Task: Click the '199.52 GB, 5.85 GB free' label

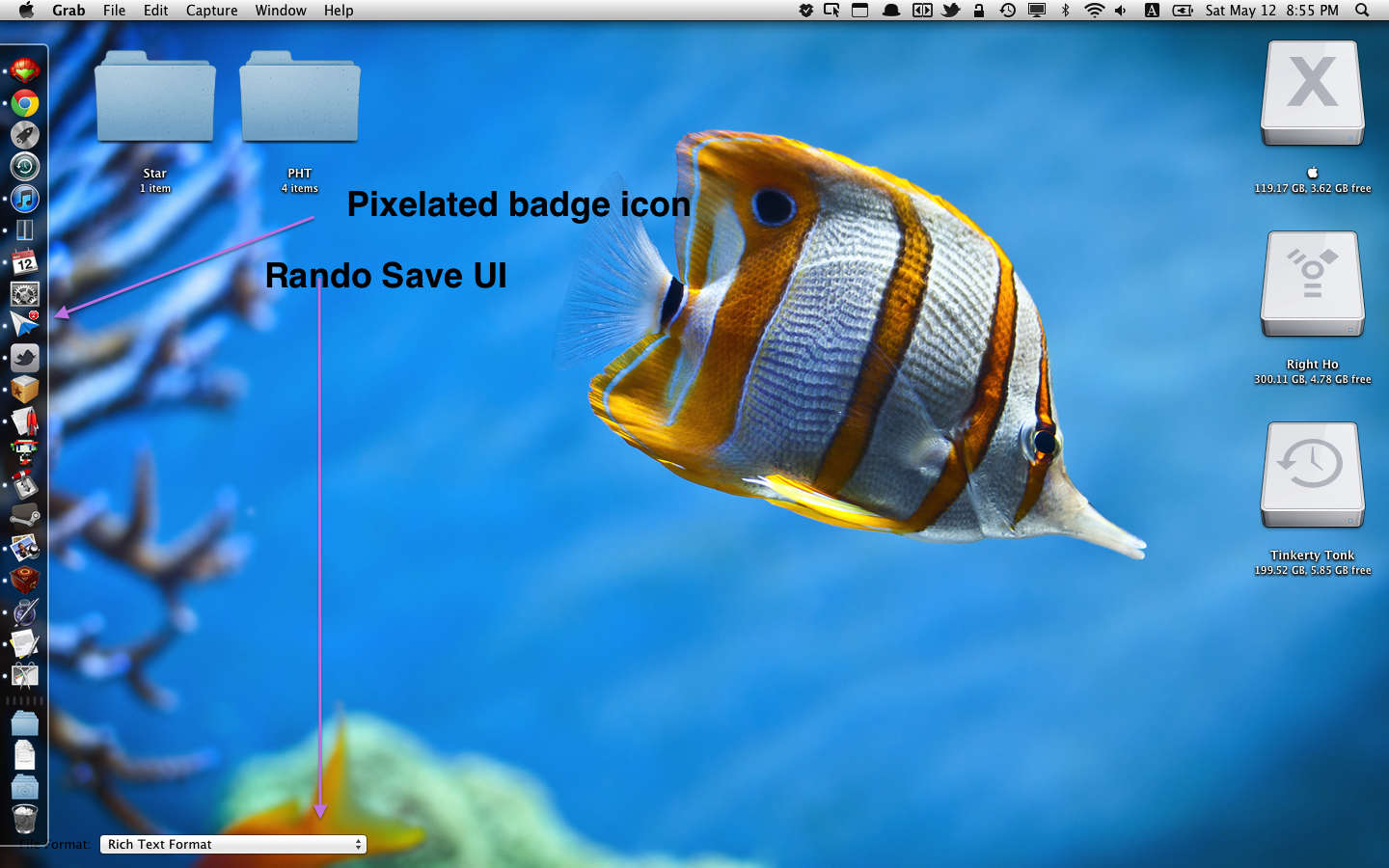Action: [1313, 571]
